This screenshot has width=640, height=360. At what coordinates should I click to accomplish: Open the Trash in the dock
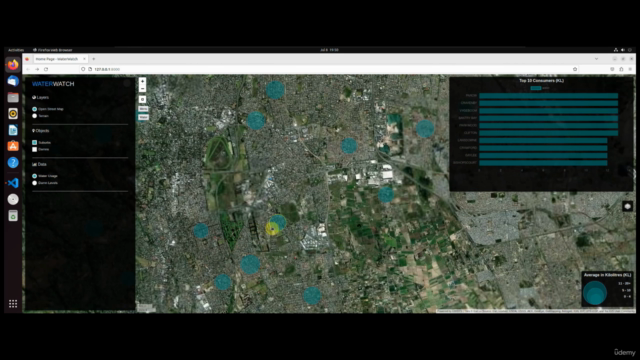pyautogui.click(x=13, y=216)
